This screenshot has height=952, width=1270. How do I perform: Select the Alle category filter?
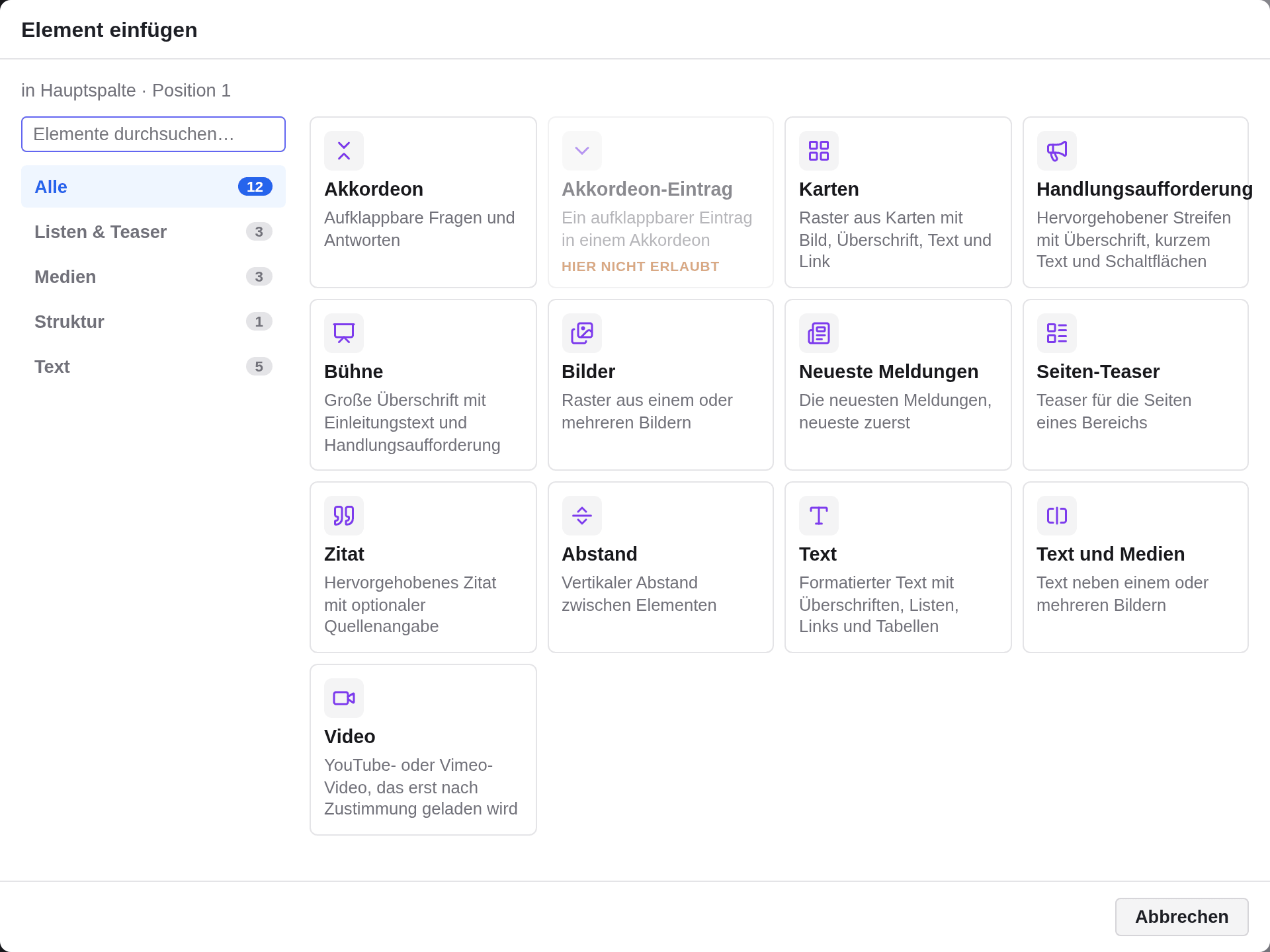click(x=153, y=186)
